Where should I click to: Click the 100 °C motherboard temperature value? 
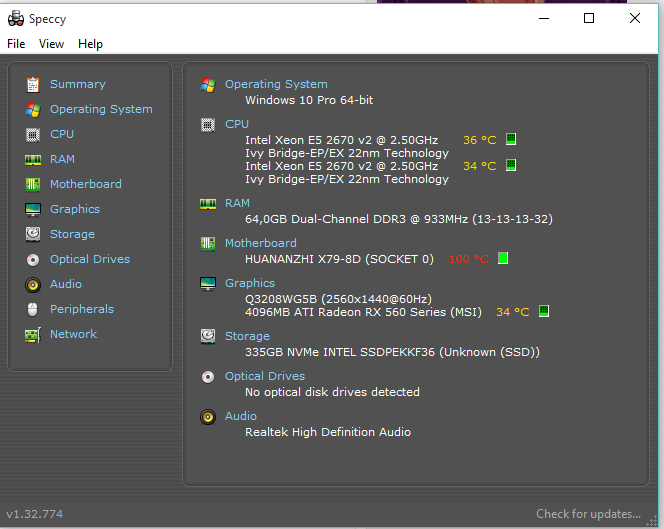(468, 259)
